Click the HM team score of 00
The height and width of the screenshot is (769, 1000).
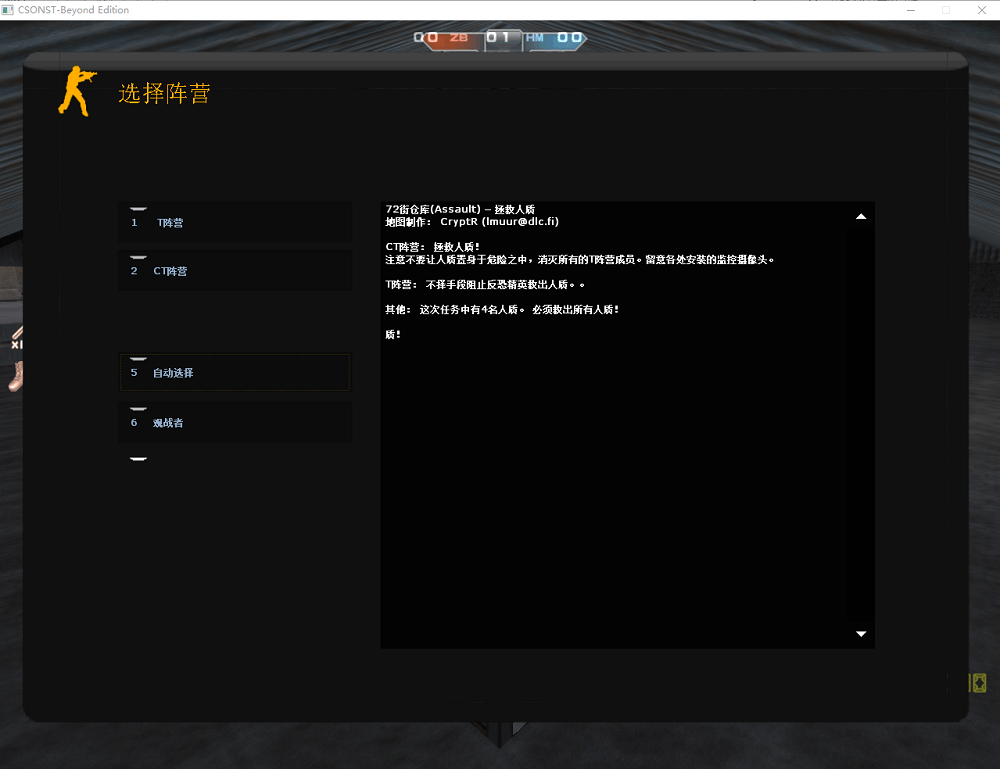click(x=570, y=40)
